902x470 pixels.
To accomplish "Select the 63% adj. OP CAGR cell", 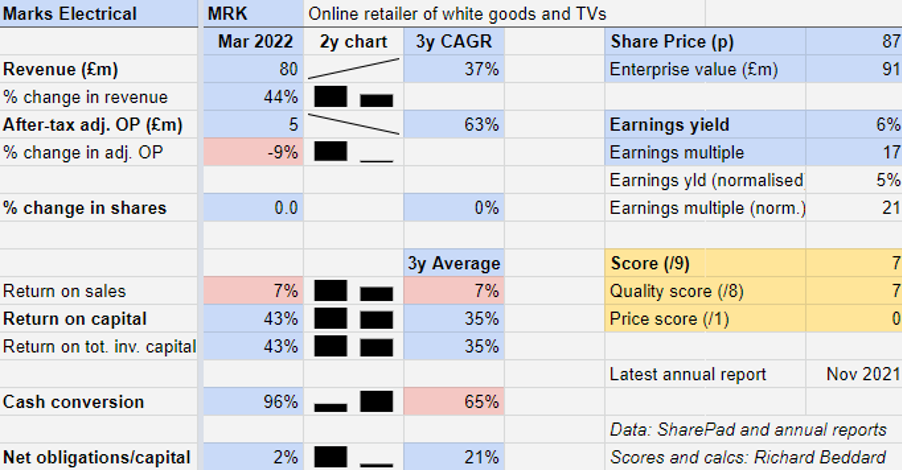I will coord(454,124).
